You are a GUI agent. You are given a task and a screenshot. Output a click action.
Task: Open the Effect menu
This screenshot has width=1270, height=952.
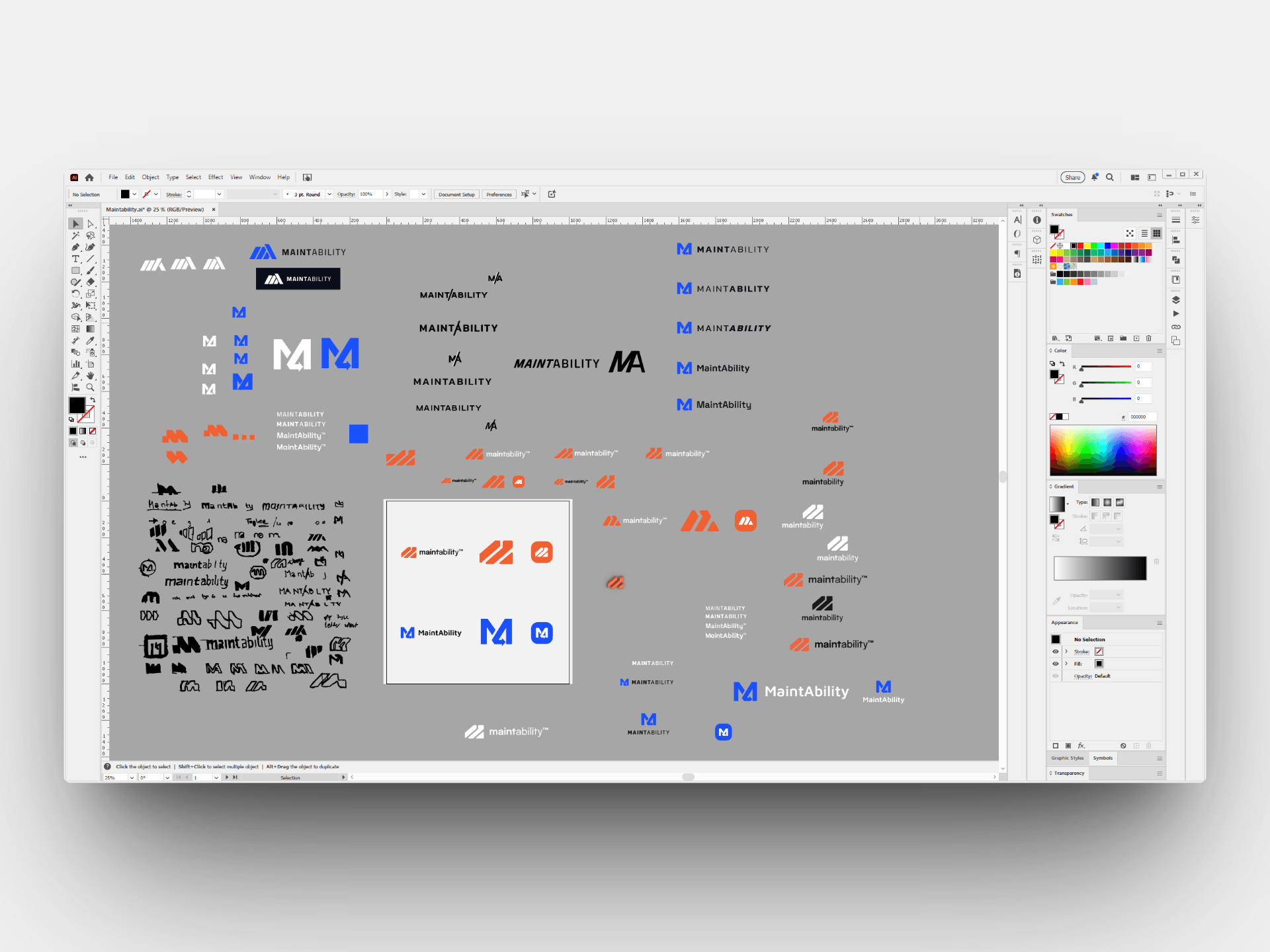[x=216, y=177]
